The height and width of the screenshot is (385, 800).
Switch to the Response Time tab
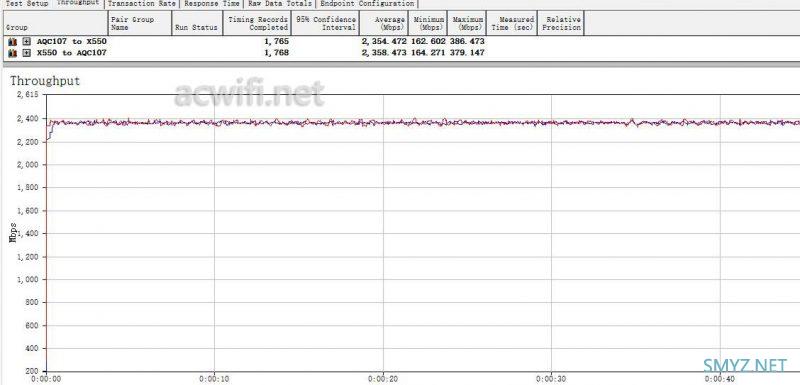pyautogui.click(x=212, y=4)
